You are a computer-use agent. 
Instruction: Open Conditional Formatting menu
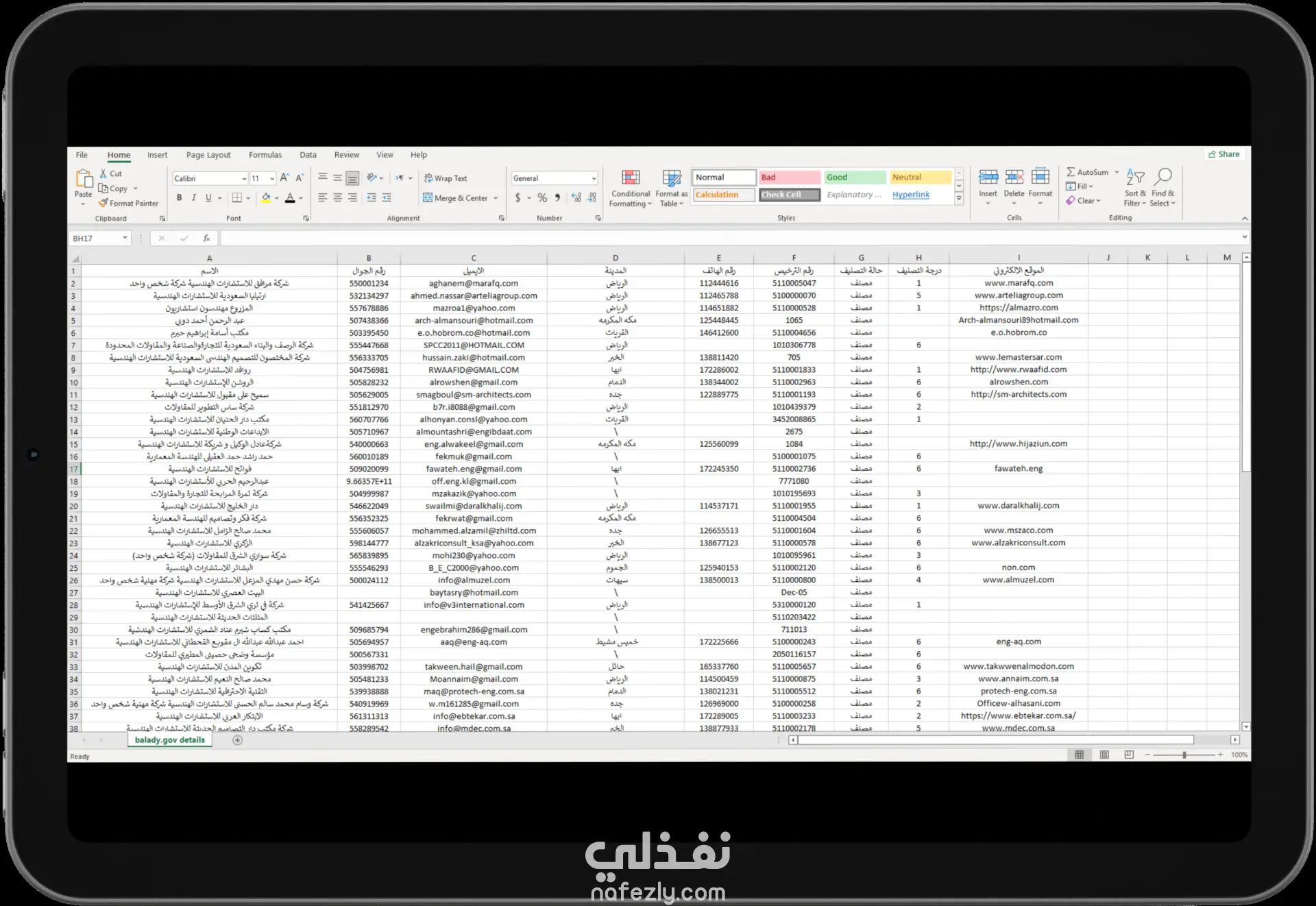(630, 188)
